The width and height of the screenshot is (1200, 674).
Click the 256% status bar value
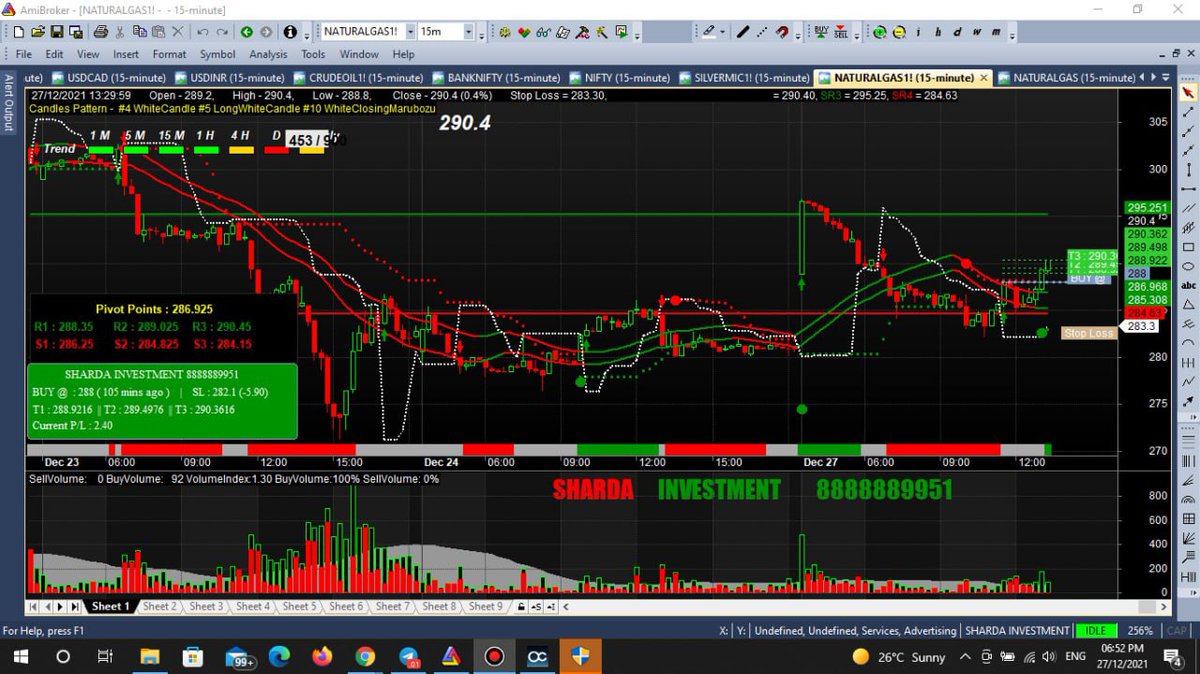(x=1142, y=631)
